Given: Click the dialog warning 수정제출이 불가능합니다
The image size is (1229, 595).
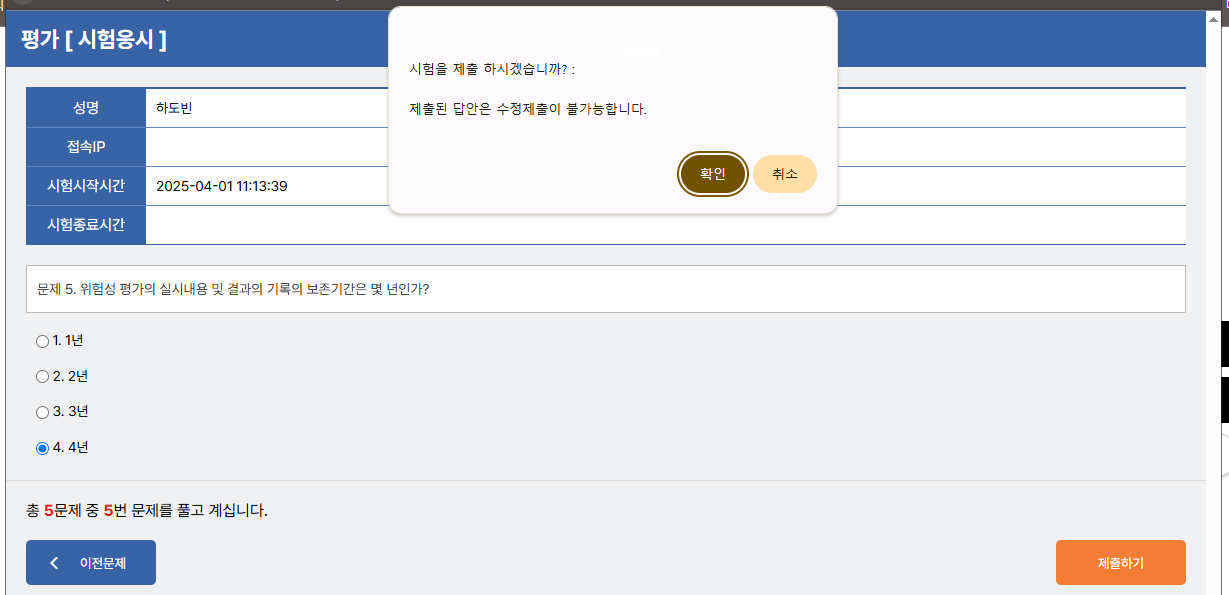Looking at the screenshot, I should click(x=572, y=109).
